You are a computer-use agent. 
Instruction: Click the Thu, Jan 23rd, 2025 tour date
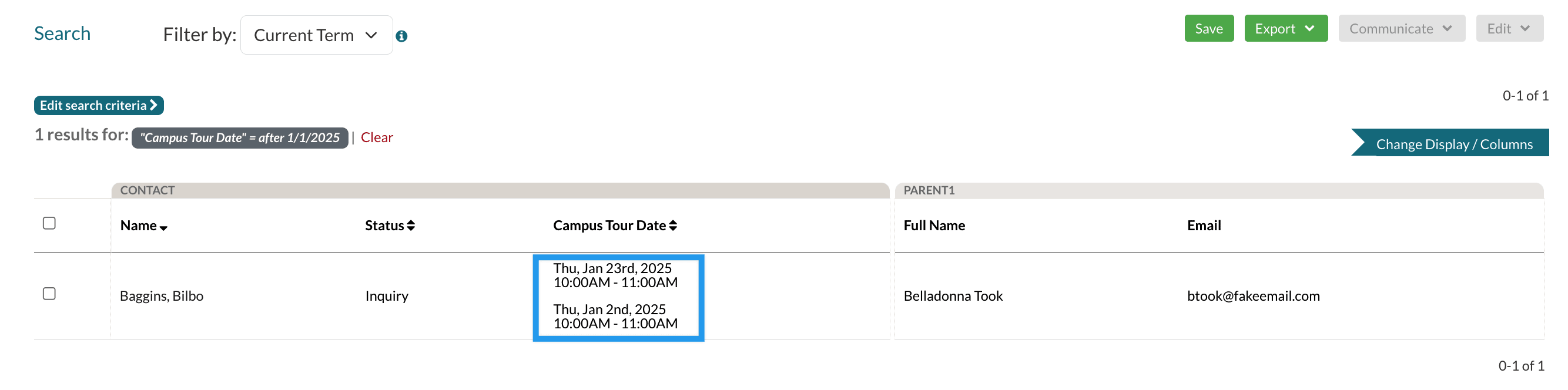tap(612, 268)
